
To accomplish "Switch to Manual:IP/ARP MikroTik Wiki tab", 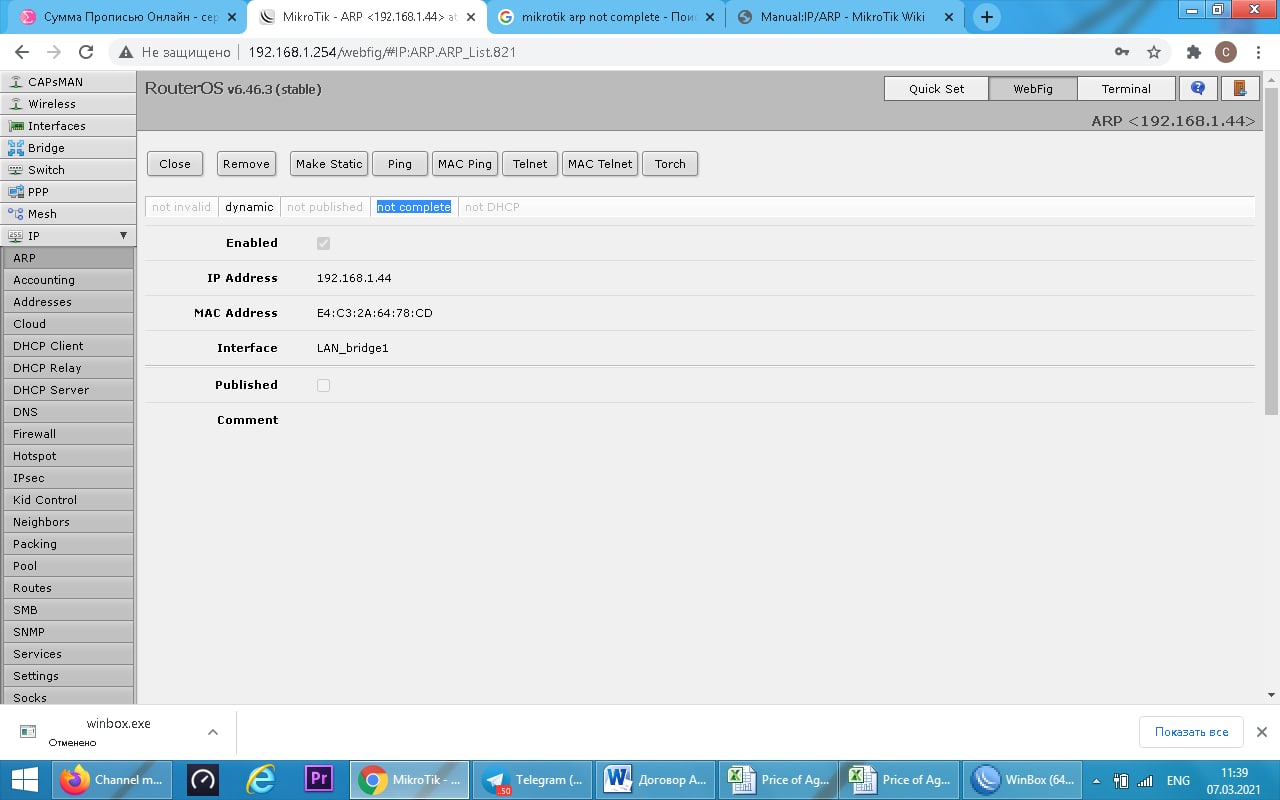I will point(845,17).
